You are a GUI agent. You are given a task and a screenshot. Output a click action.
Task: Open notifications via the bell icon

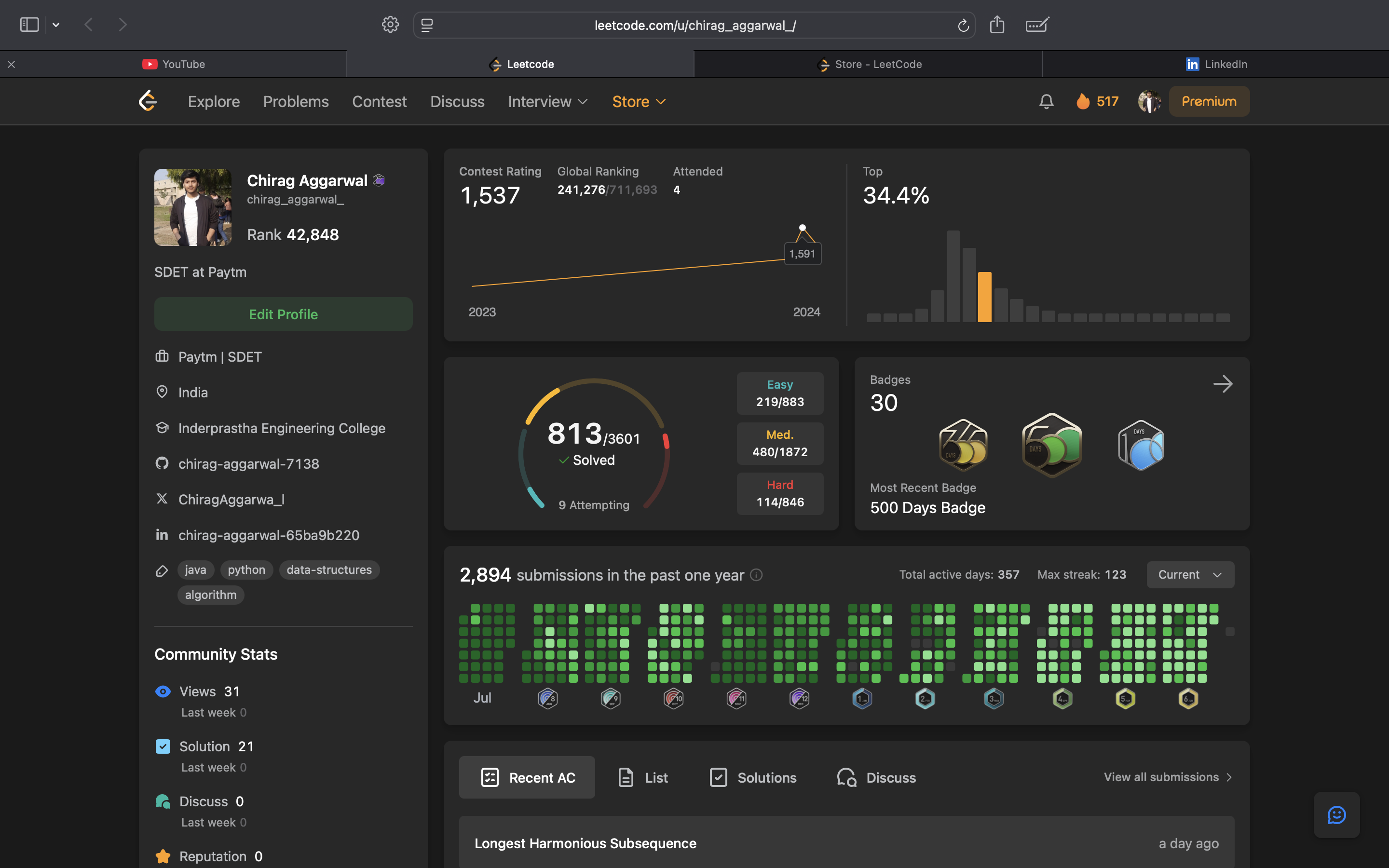[1046, 101]
